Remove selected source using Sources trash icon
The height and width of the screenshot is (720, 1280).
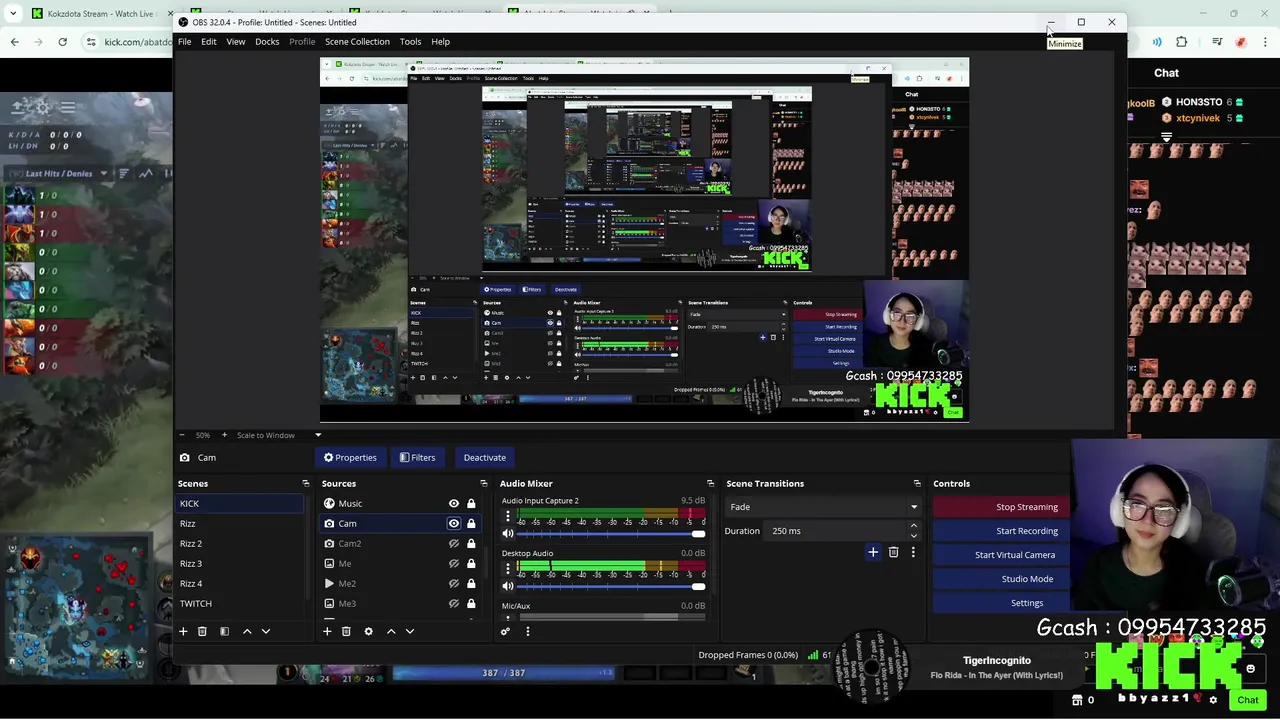pos(346,631)
